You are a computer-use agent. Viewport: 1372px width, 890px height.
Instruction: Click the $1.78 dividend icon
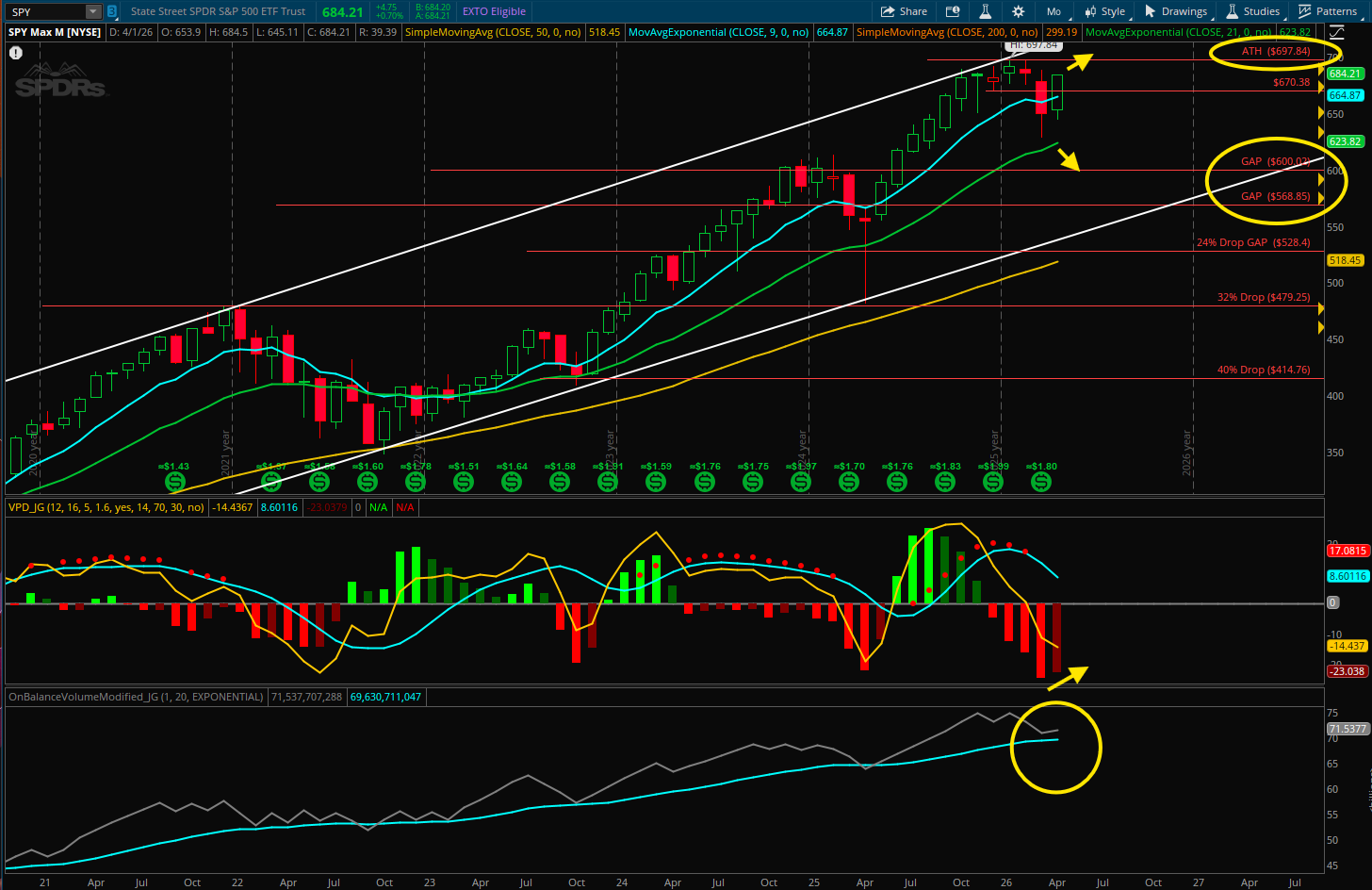coord(415,482)
